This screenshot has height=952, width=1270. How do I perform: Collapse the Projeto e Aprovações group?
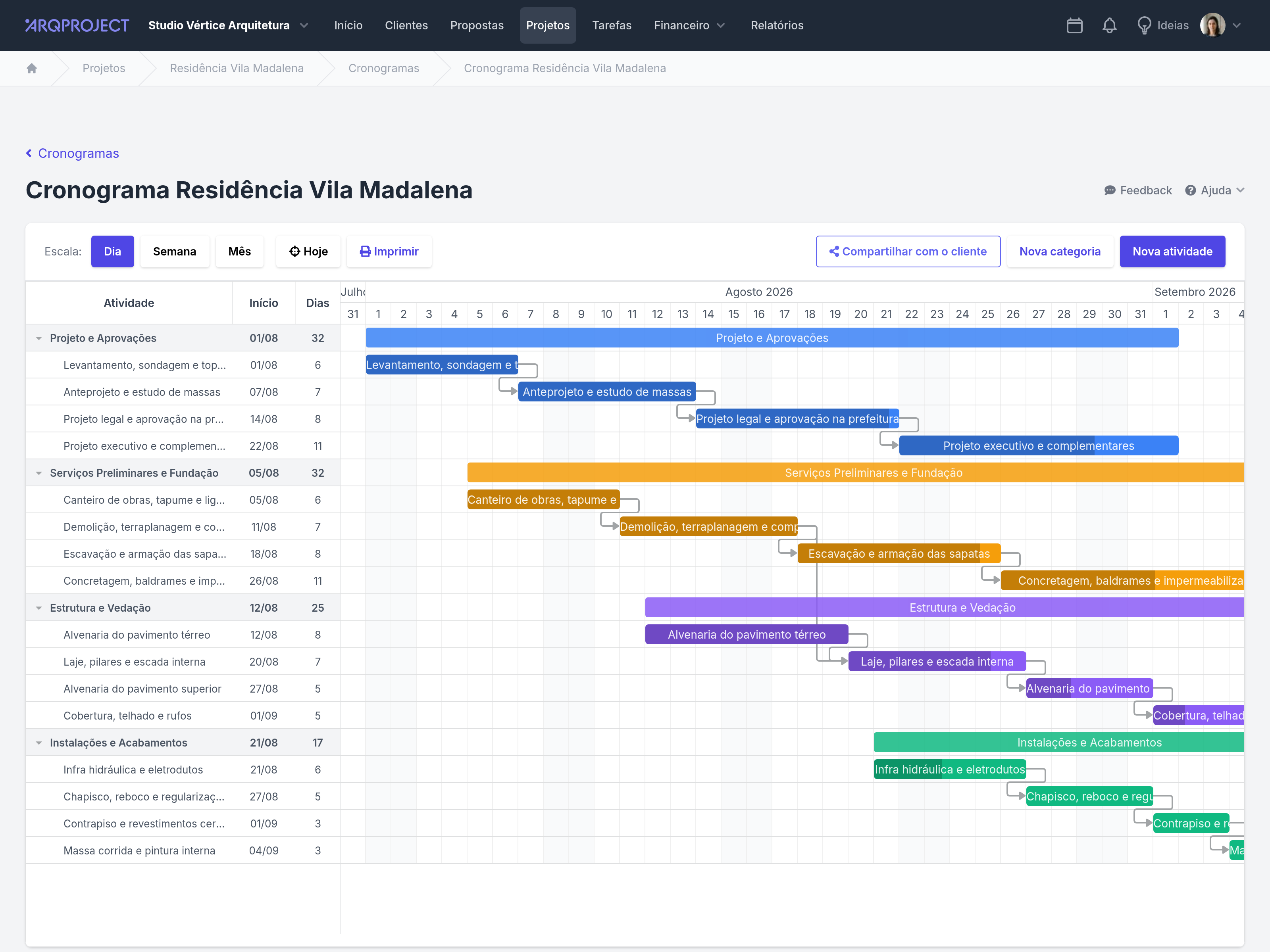click(x=39, y=338)
